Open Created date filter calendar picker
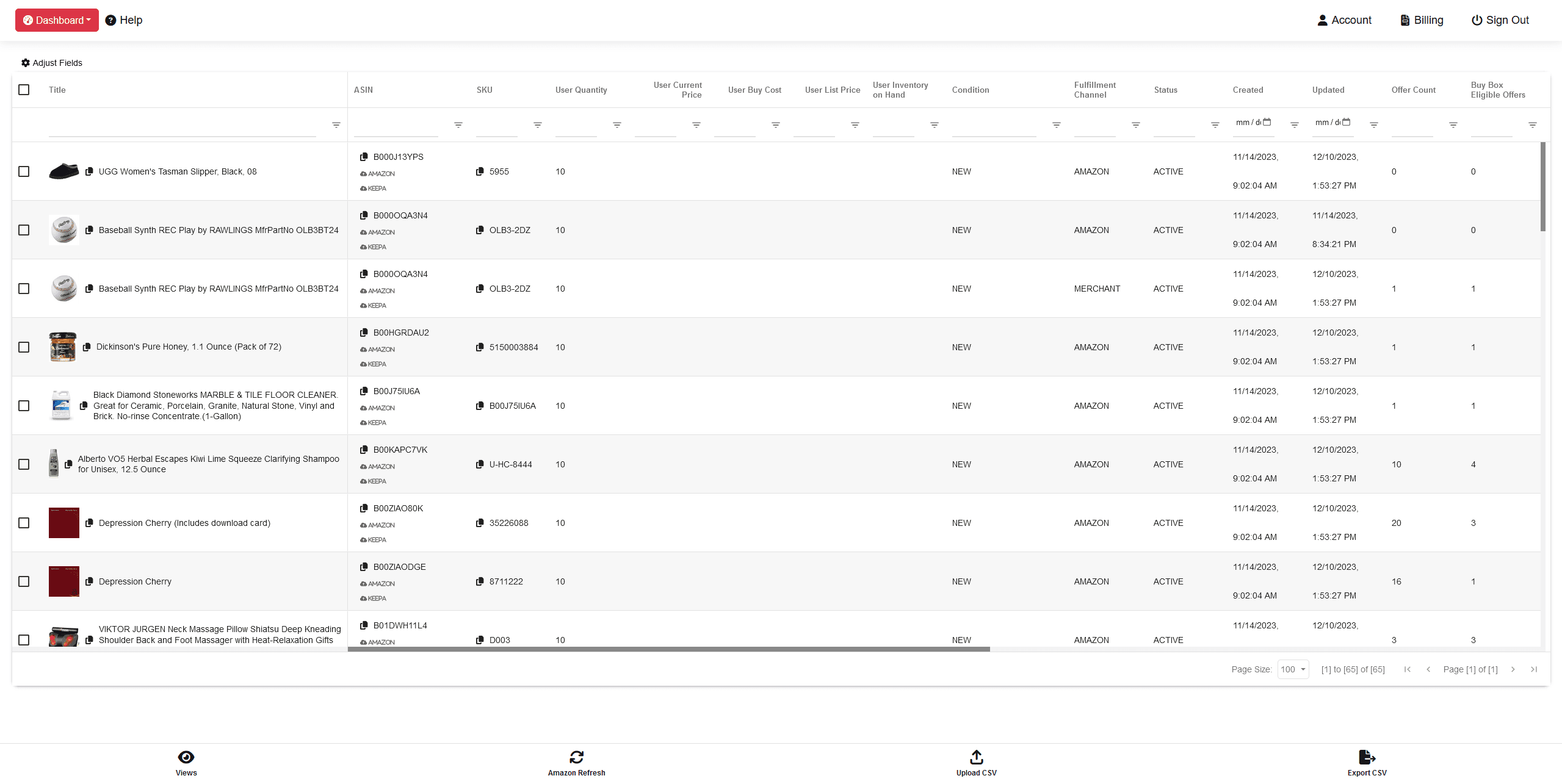The height and width of the screenshot is (784, 1562). pyautogui.click(x=1267, y=122)
